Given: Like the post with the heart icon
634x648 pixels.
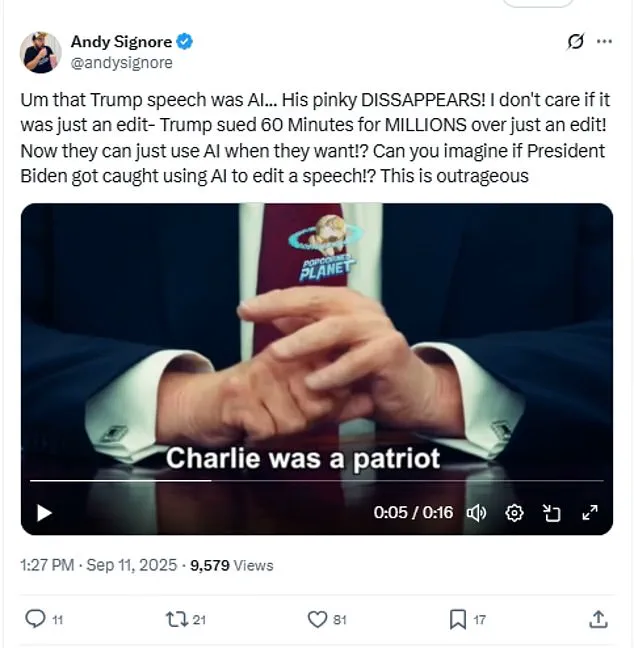Looking at the screenshot, I should (x=318, y=620).
